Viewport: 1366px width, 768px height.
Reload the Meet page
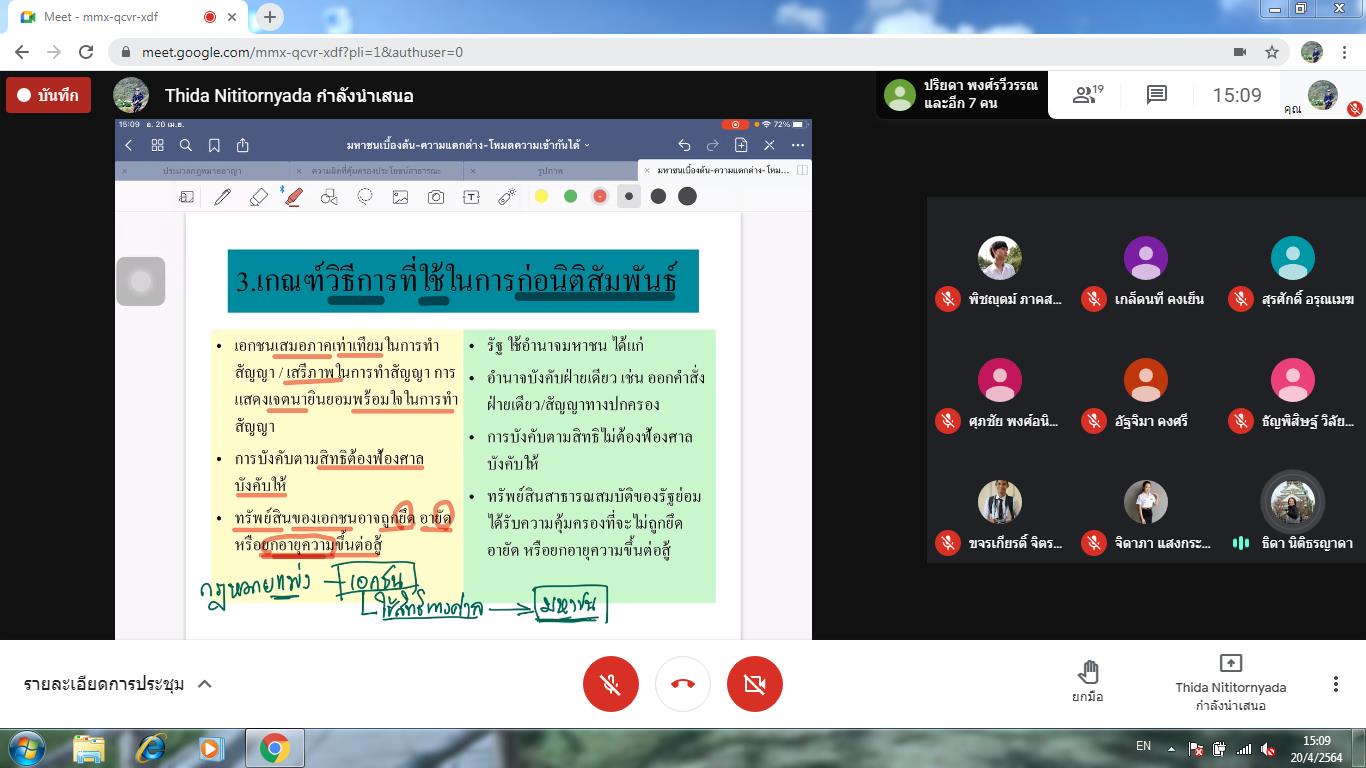tap(86, 52)
